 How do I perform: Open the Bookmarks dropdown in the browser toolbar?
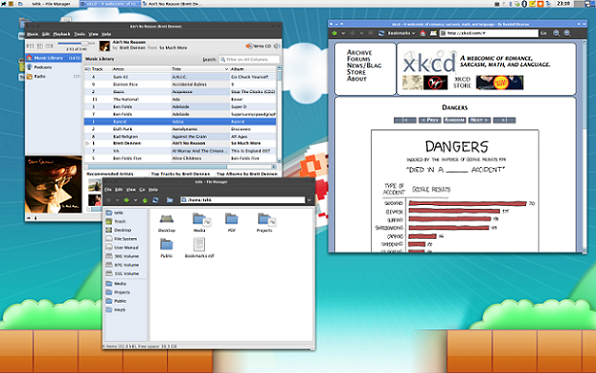click(x=401, y=33)
